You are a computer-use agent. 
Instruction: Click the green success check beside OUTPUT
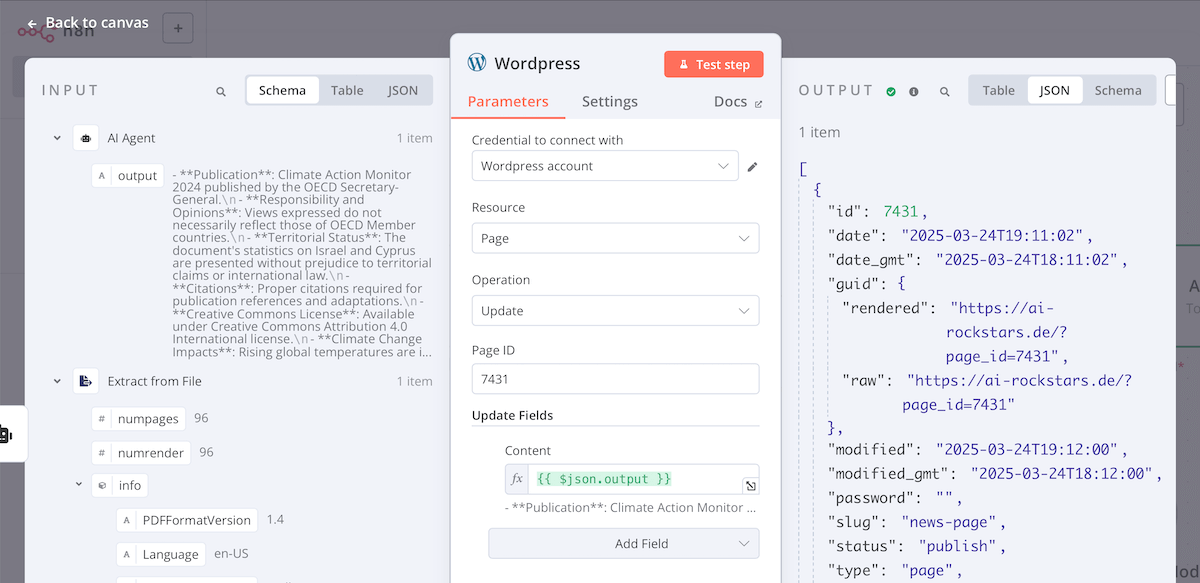891,90
